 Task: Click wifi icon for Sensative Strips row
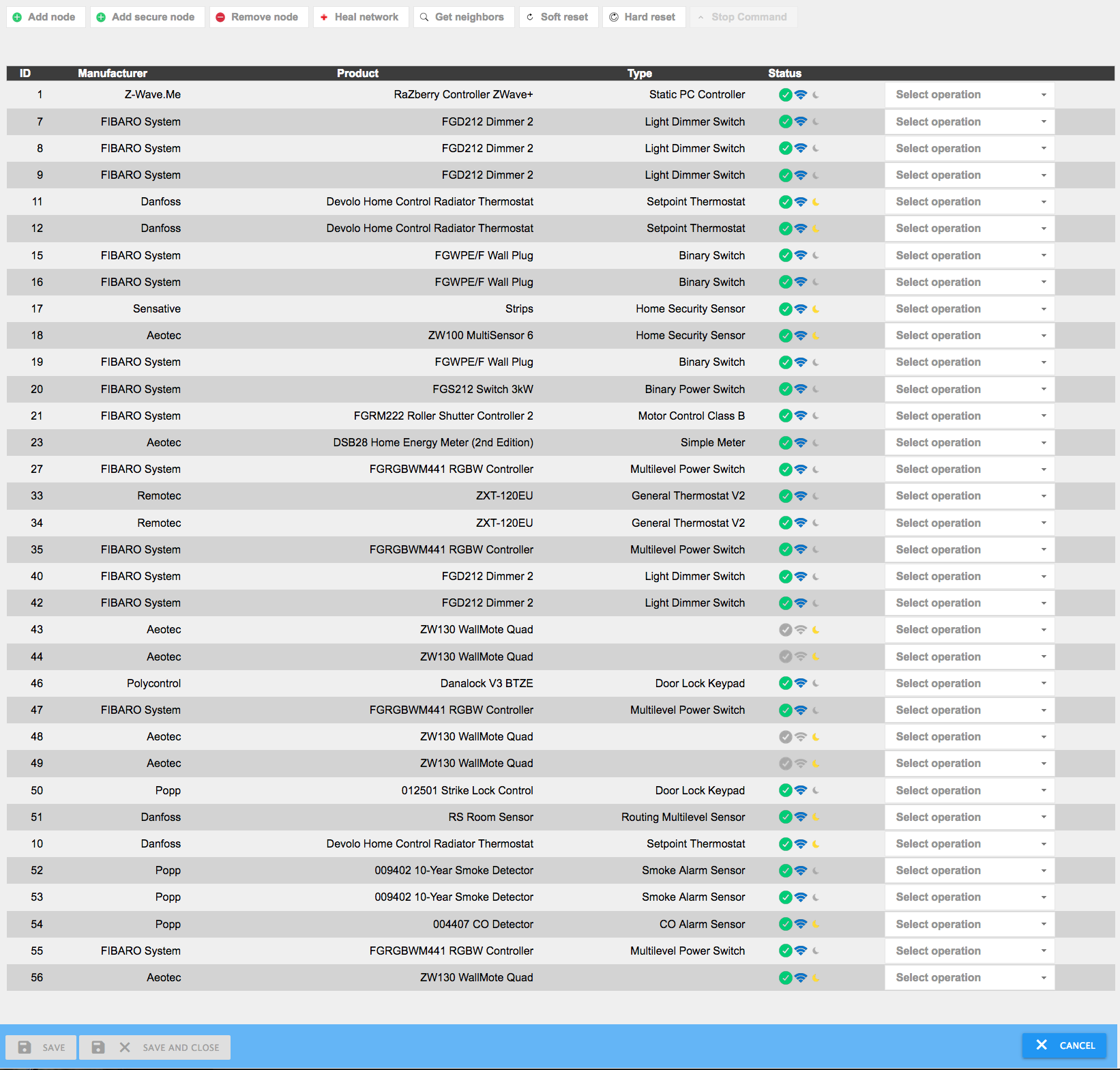point(801,309)
